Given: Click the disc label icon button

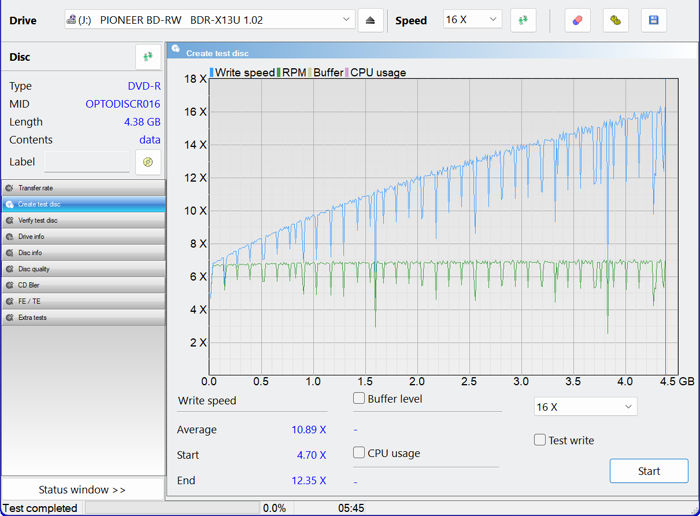Looking at the screenshot, I should (x=148, y=162).
